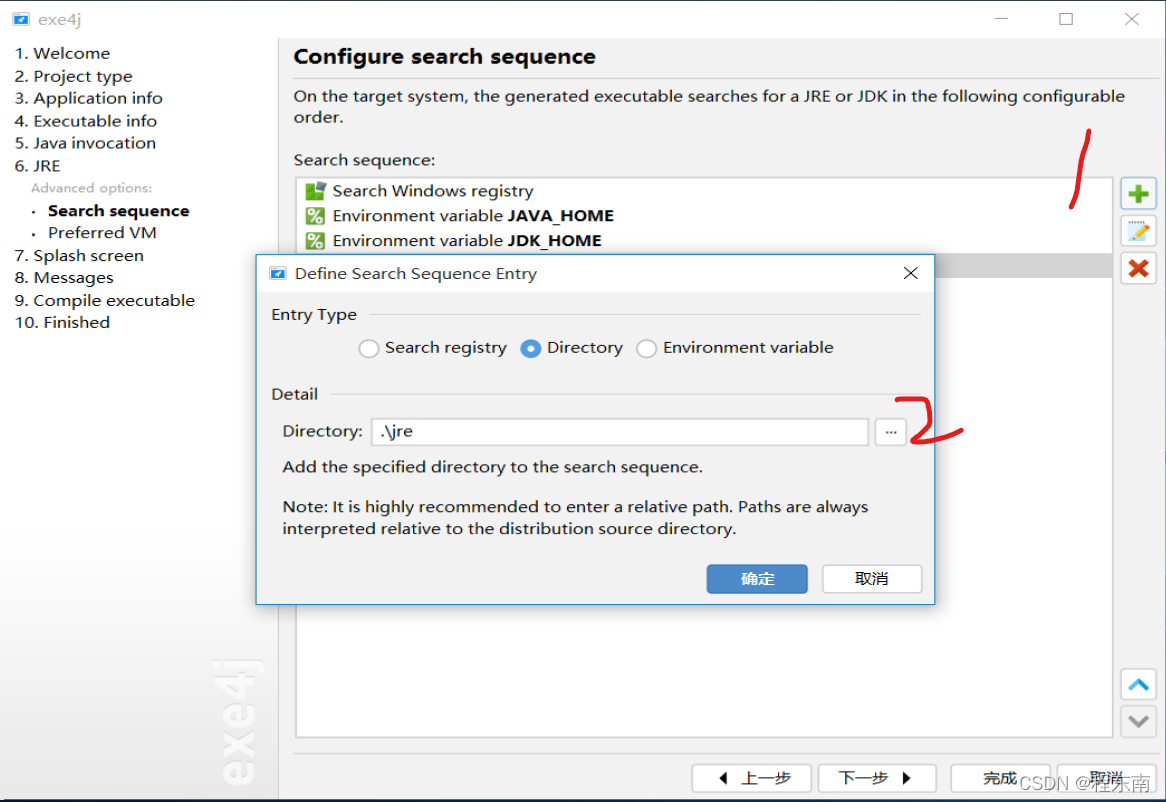Go forward with 下一步 button
This screenshot has height=802, width=1166.
(x=877, y=778)
